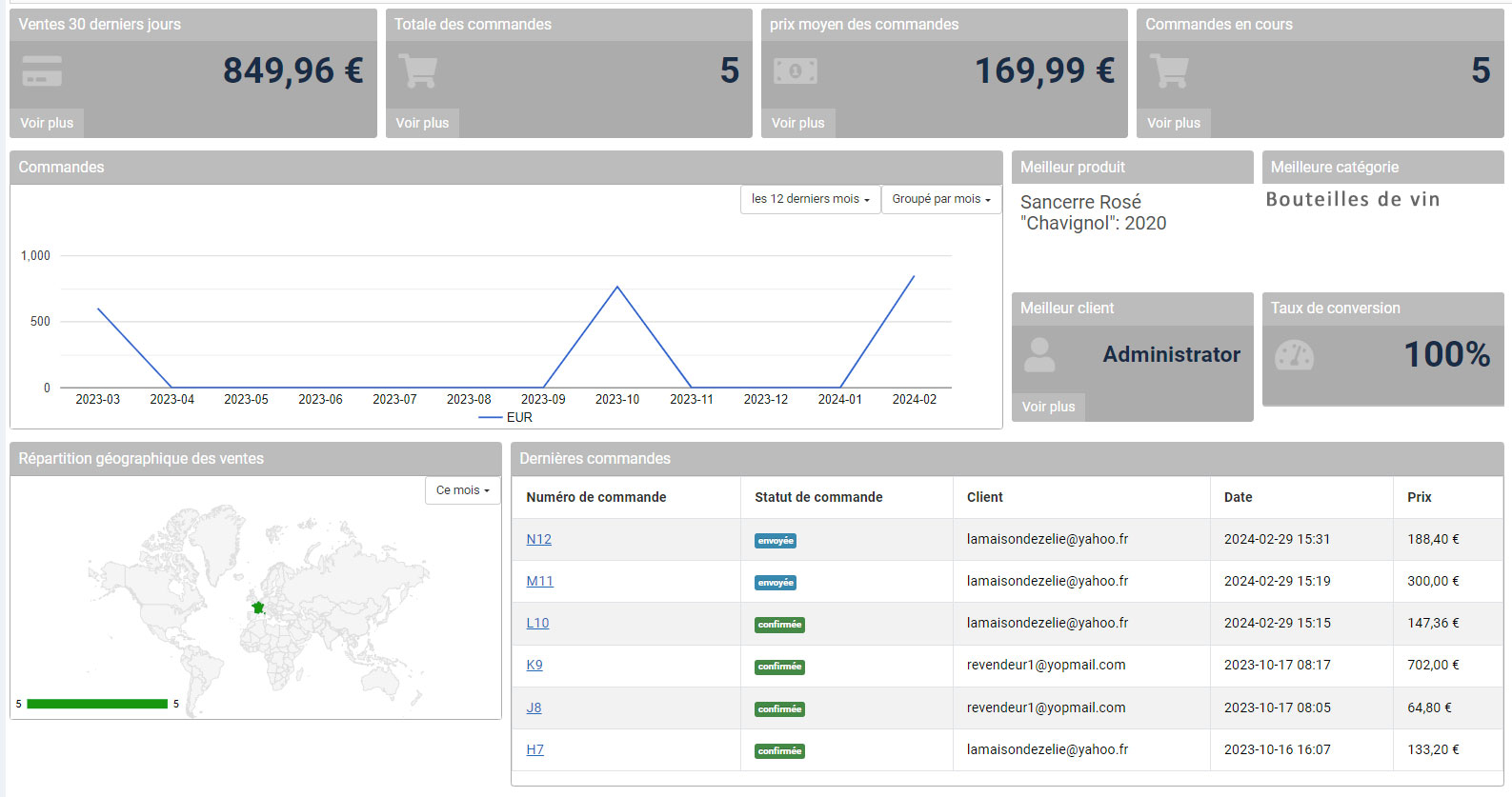The height and width of the screenshot is (797, 1512).
Task: Click the best product 'Sancerre Rosé "Chavignol": 2020'
Action: coord(1093,212)
